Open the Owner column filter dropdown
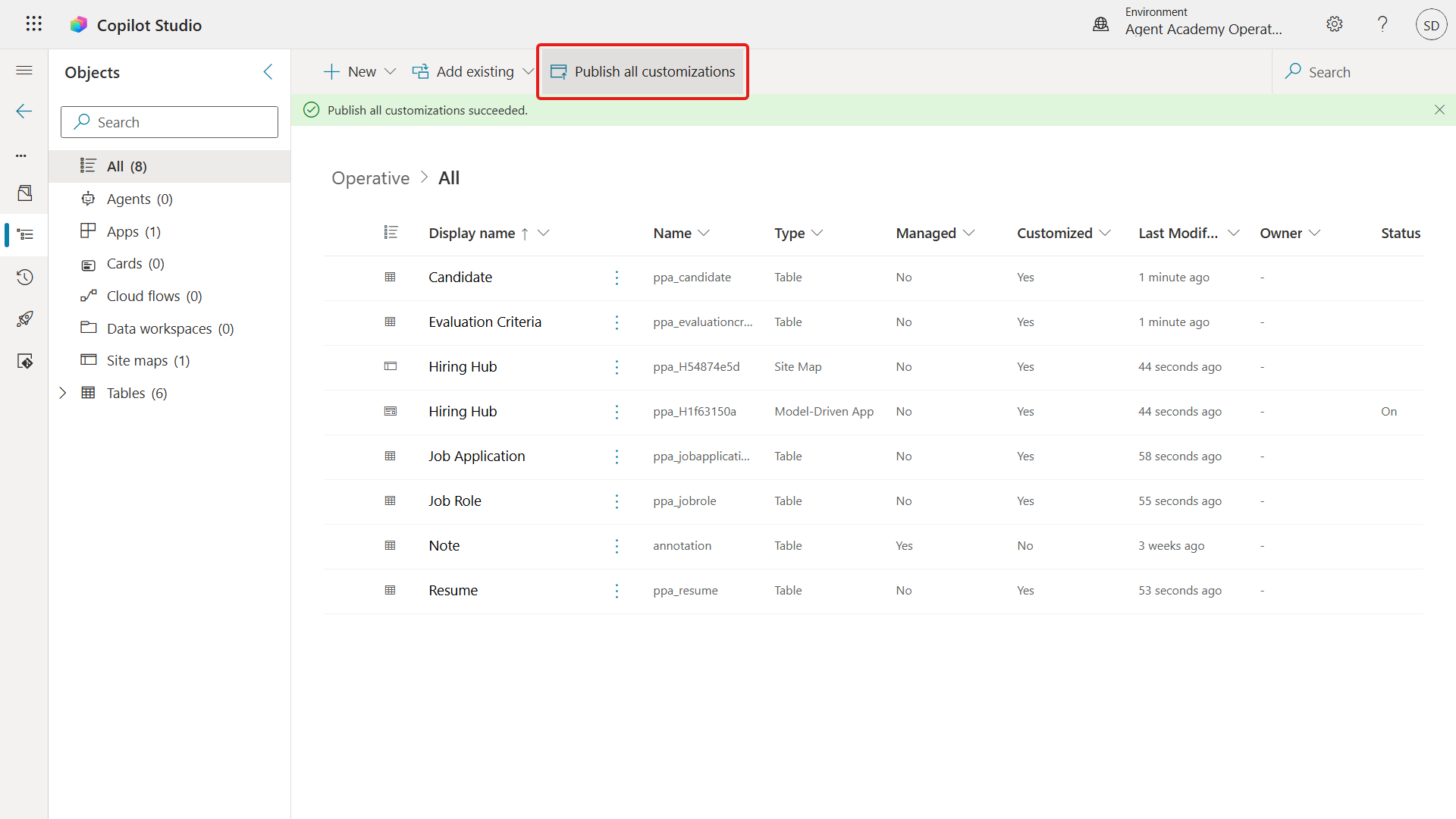Image resolution: width=1456 pixels, height=819 pixels. [1315, 233]
